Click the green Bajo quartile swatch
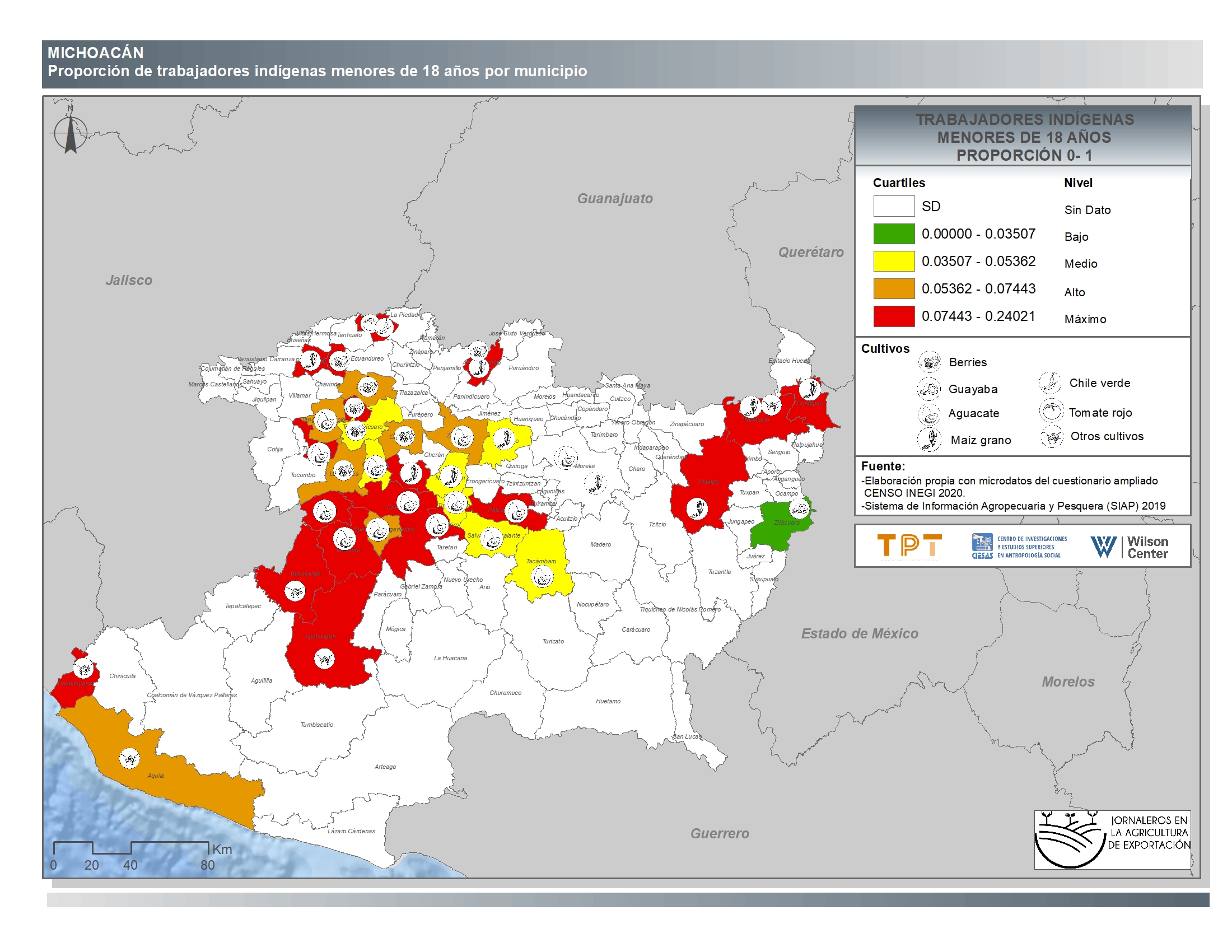Screen dimensions: 1232x952 [x=894, y=234]
